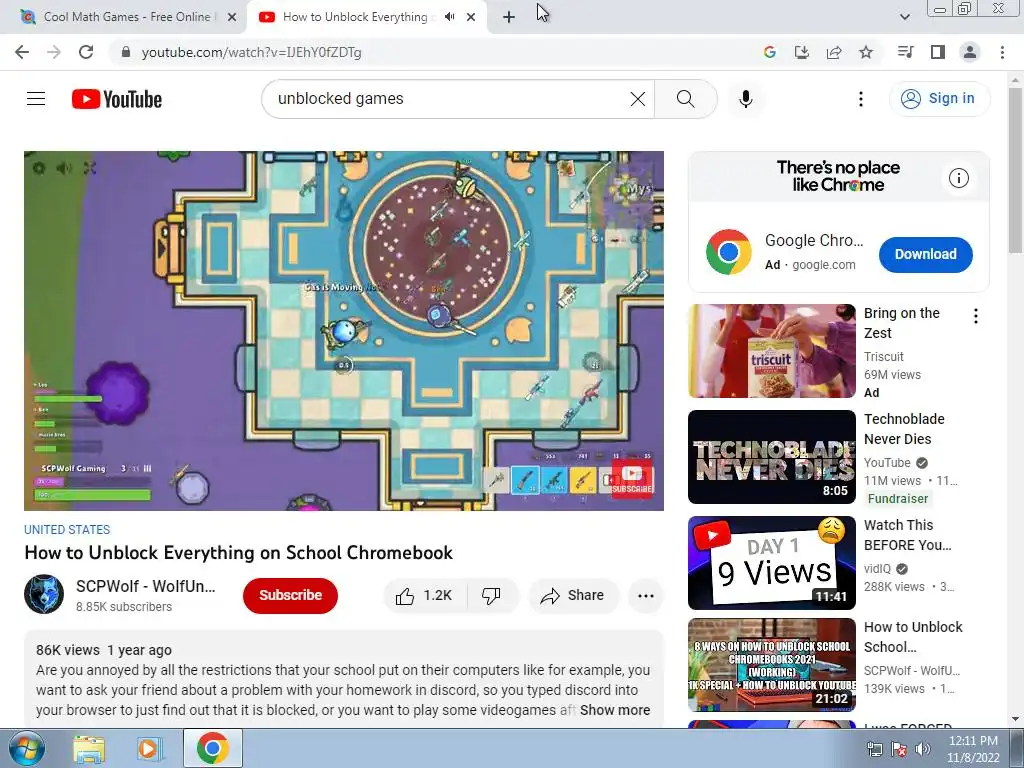Viewport: 1024px width, 768px height.
Task: Open a new tab with plus
Action: pos(509,18)
